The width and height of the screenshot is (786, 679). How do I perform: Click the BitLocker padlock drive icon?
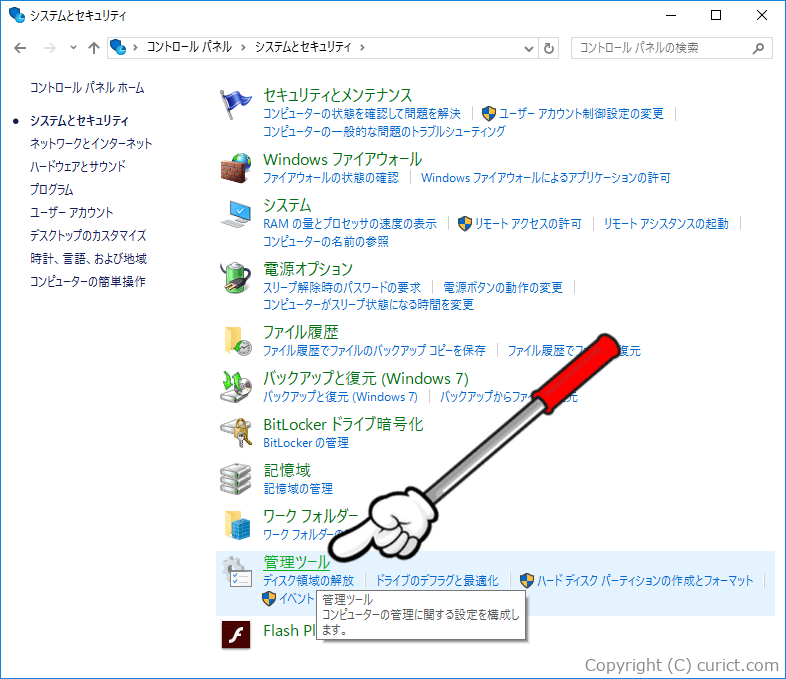point(236,432)
